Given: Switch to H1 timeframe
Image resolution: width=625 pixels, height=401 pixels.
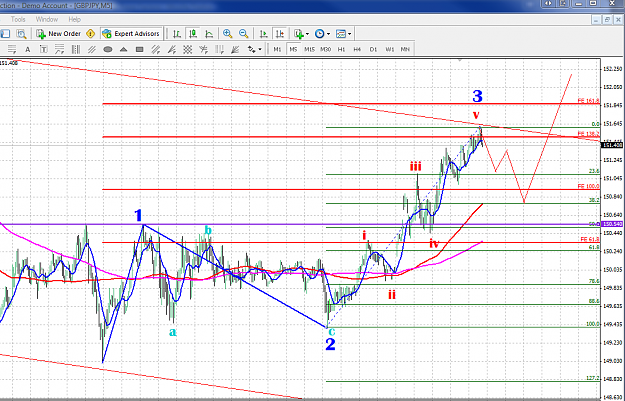Looking at the screenshot, I should coord(341,49).
